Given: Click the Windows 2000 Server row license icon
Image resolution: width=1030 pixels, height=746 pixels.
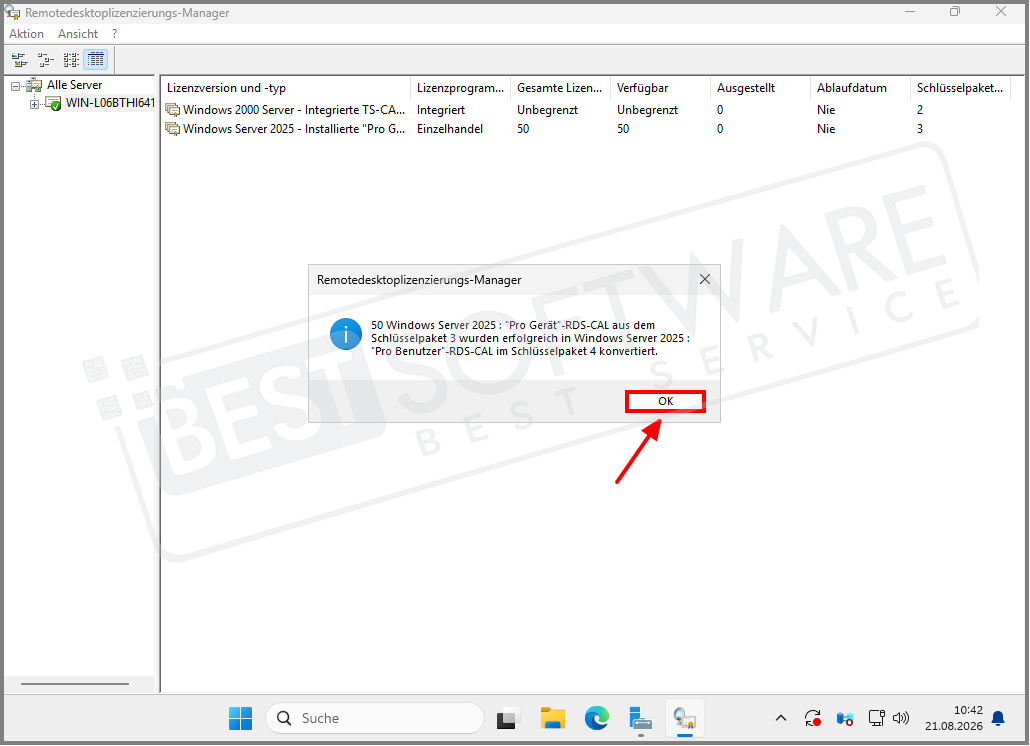Looking at the screenshot, I should [173, 110].
